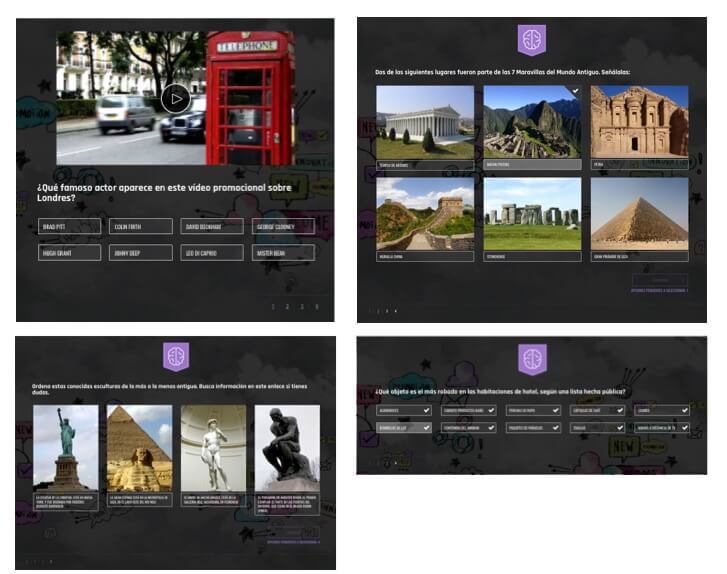This screenshot has height=574, width=727.
Task: Click the Stonehenge caption label
Action: click(x=532, y=256)
